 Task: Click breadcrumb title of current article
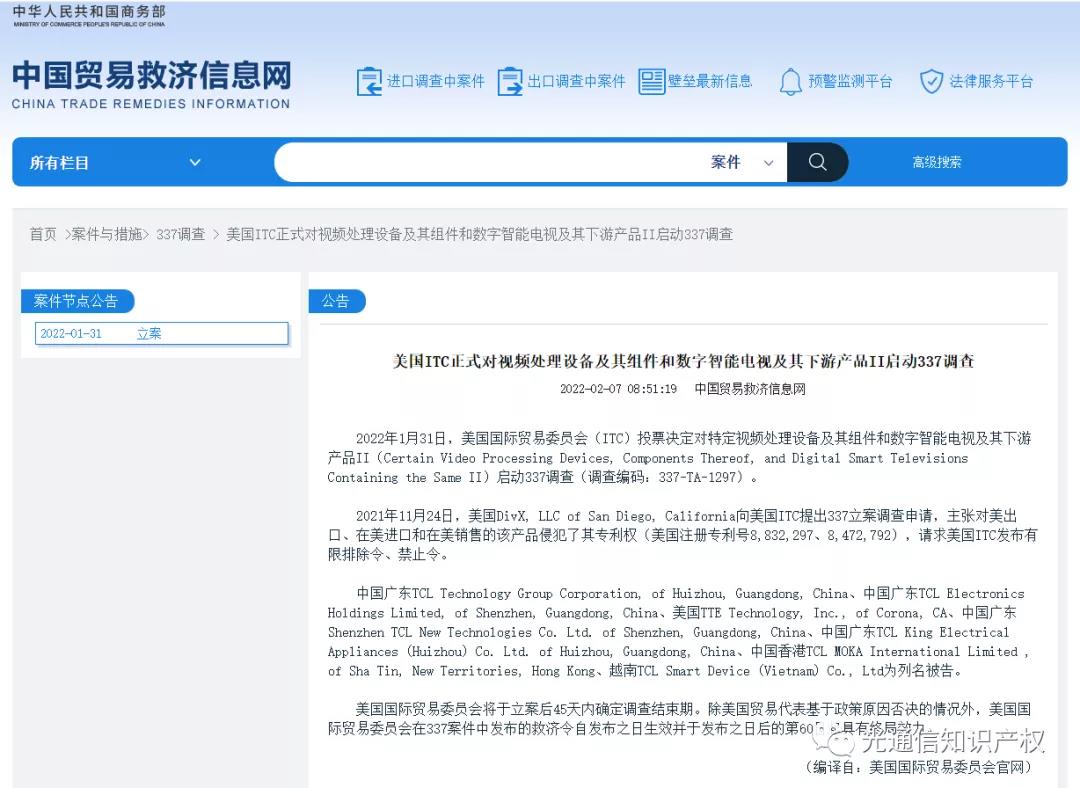point(479,234)
